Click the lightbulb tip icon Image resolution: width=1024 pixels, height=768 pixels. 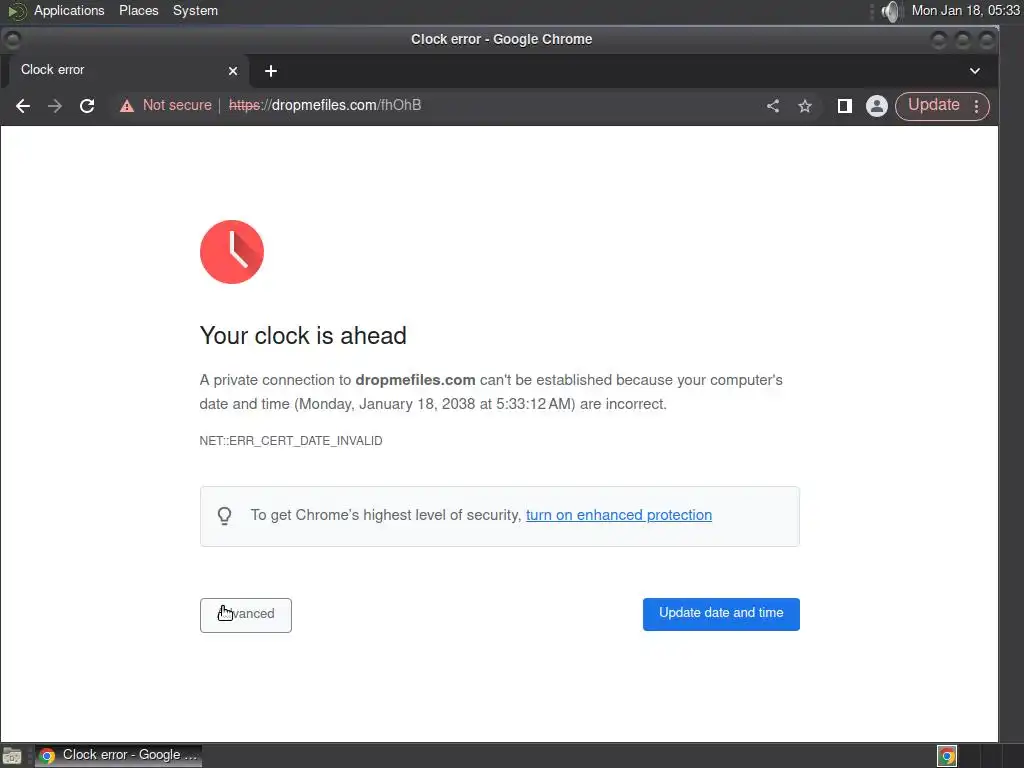[225, 516]
